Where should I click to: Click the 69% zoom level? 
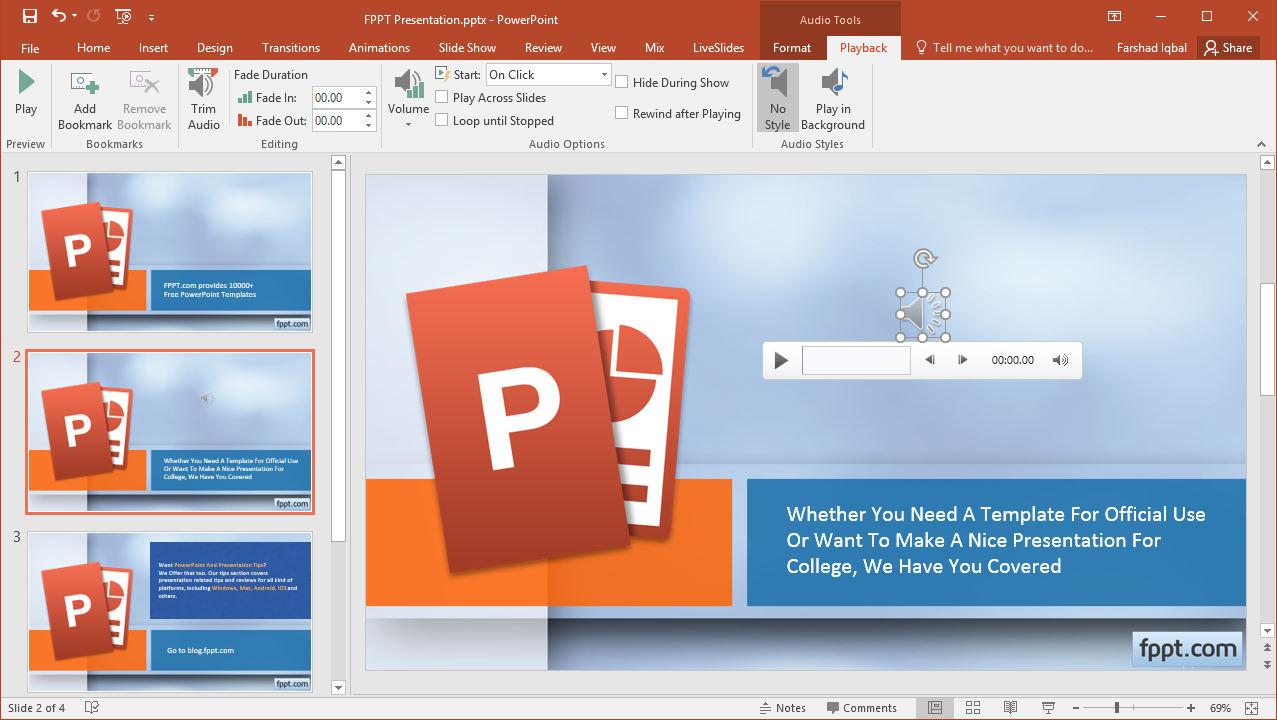click(1220, 708)
